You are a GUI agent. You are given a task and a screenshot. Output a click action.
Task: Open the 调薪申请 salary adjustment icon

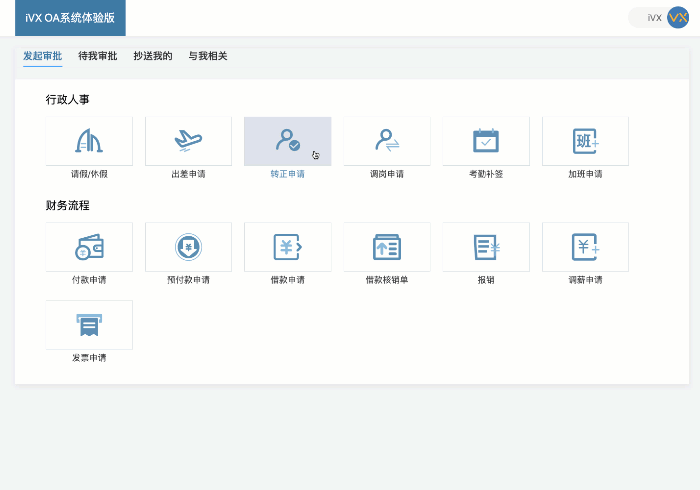coord(585,247)
